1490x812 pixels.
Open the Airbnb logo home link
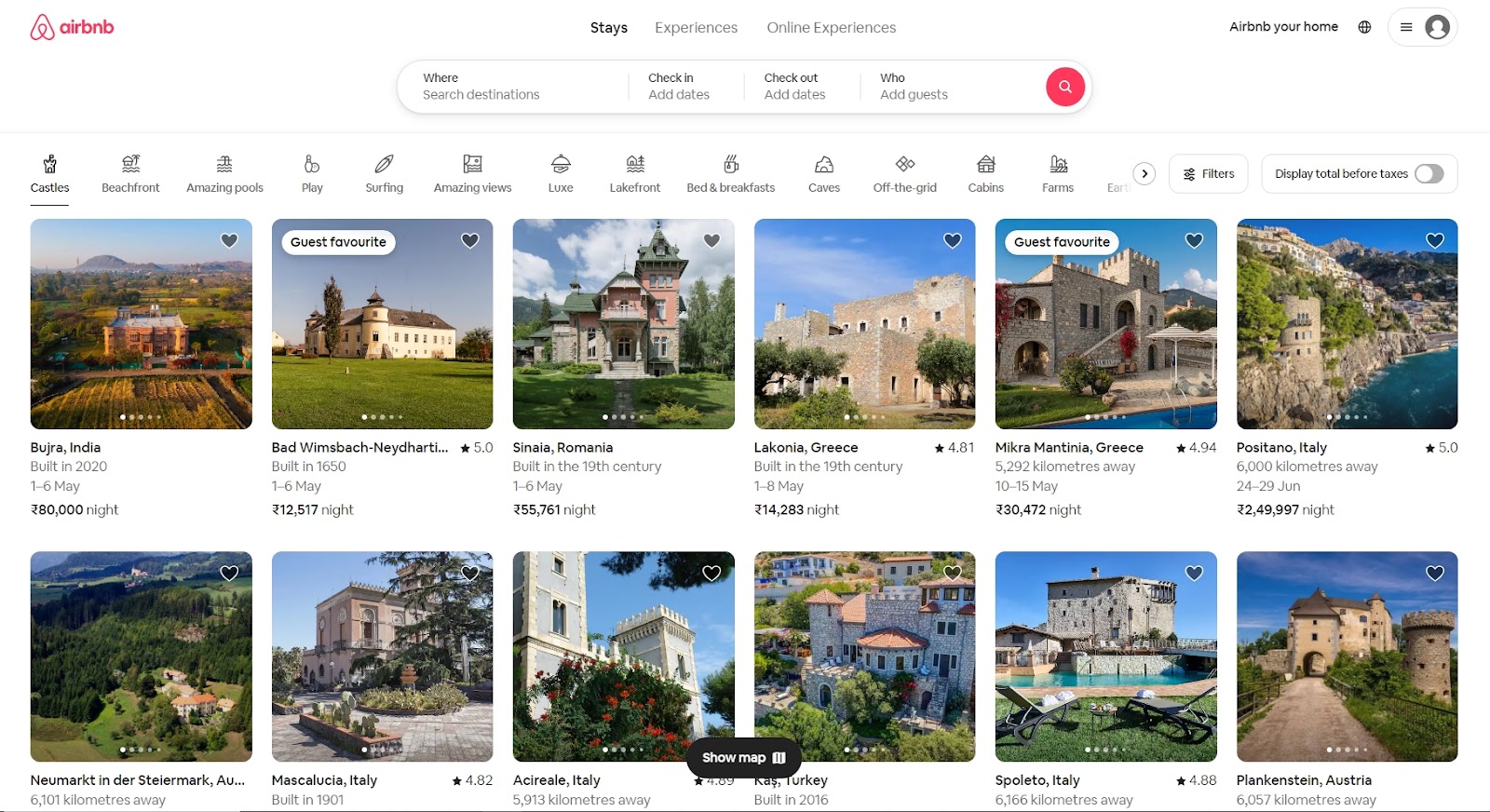click(72, 27)
